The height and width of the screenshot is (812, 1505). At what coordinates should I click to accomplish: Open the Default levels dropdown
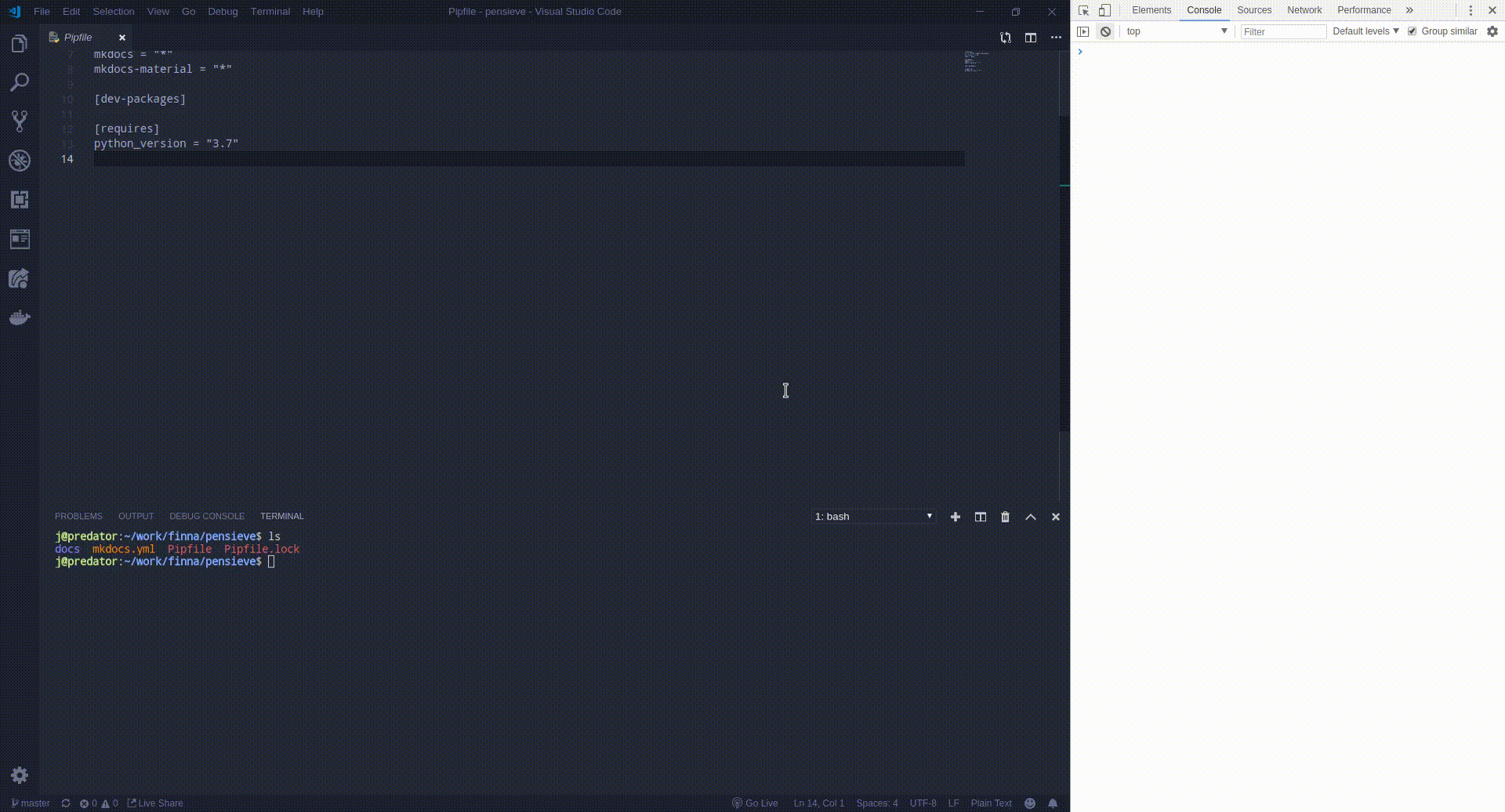coord(1364,31)
